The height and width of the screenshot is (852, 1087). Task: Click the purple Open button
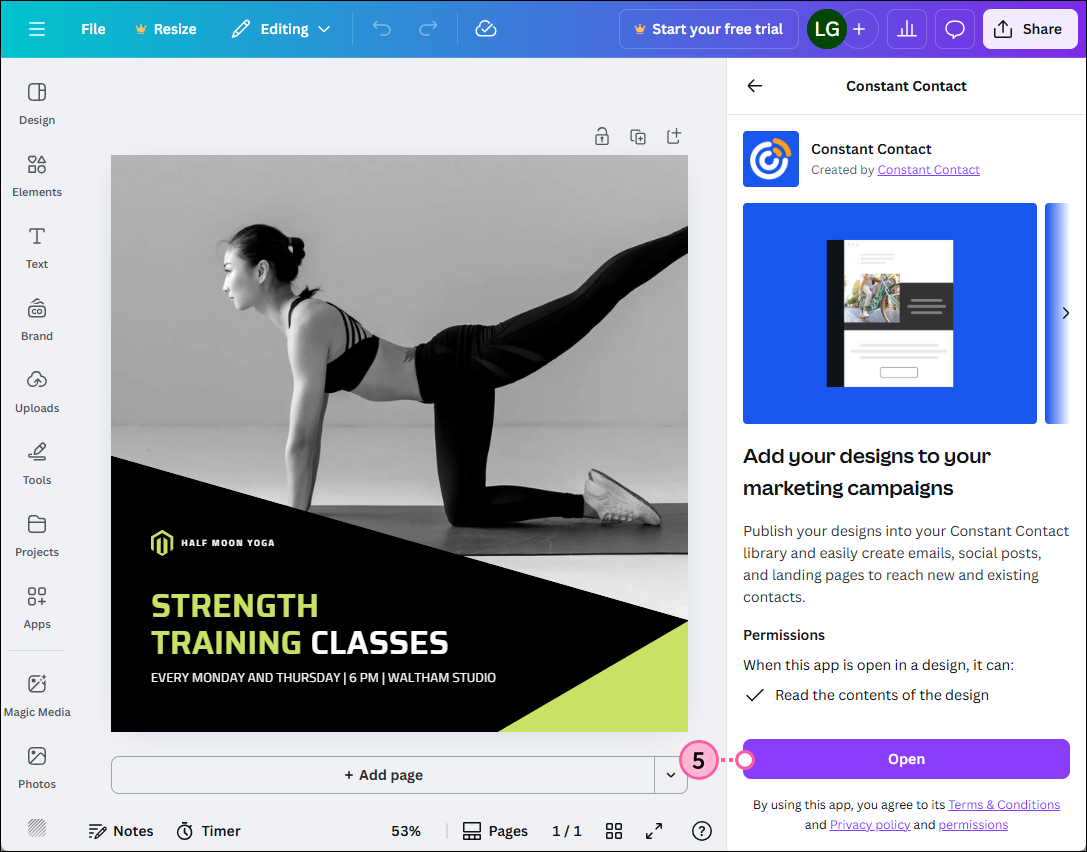click(906, 759)
